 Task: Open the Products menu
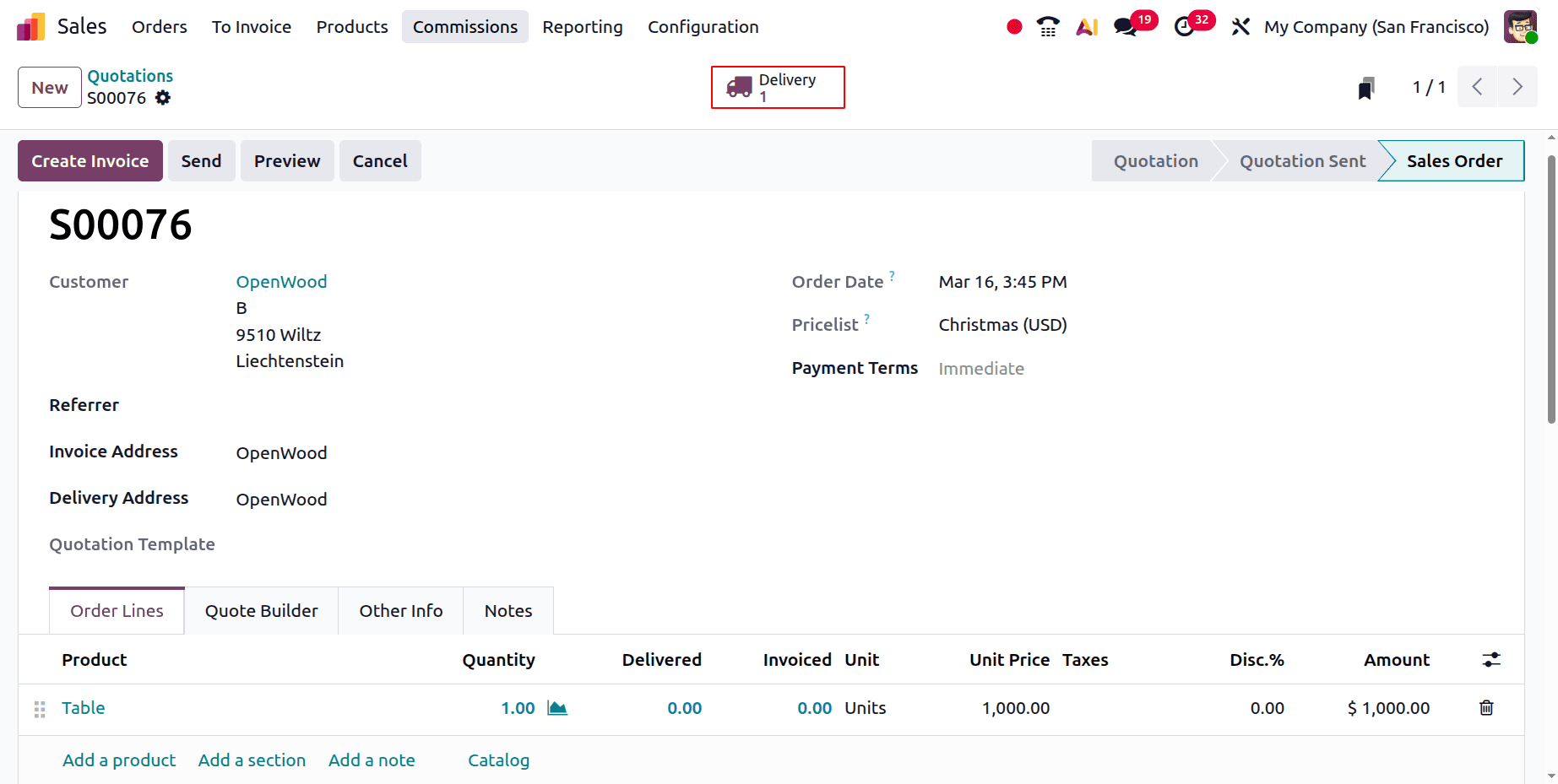[352, 27]
